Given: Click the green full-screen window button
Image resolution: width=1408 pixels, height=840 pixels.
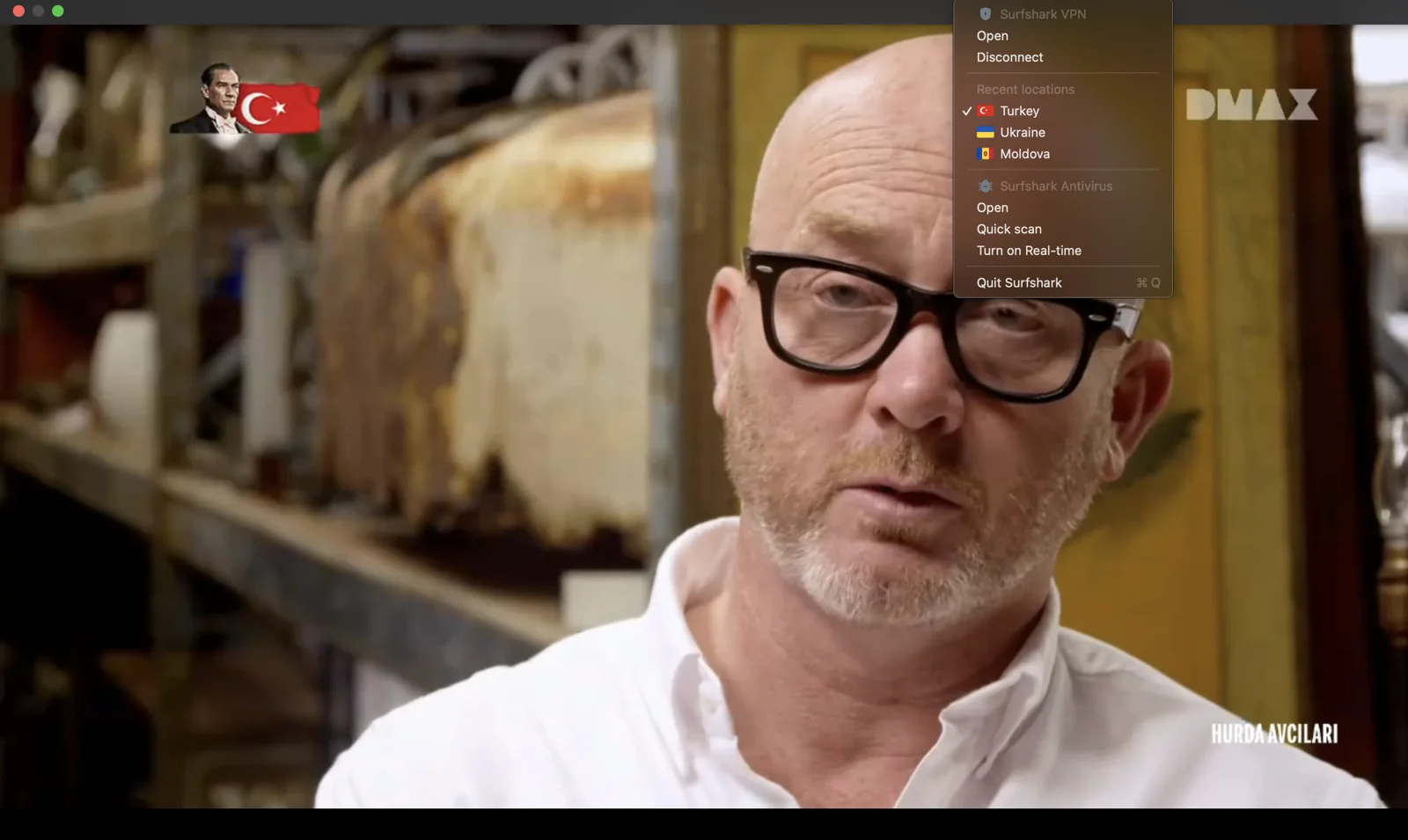Looking at the screenshot, I should click(58, 11).
